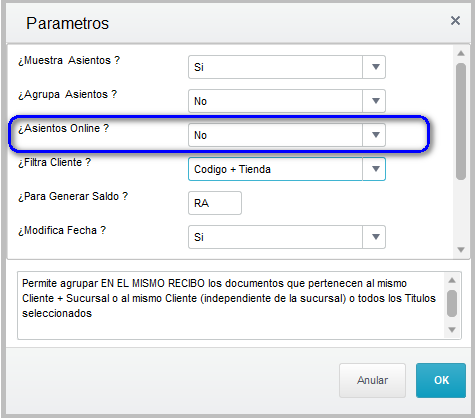Open the ¿Asientos Online? dropdown arrow
The height and width of the screenshot is (418, 475).
coord(375,135)
